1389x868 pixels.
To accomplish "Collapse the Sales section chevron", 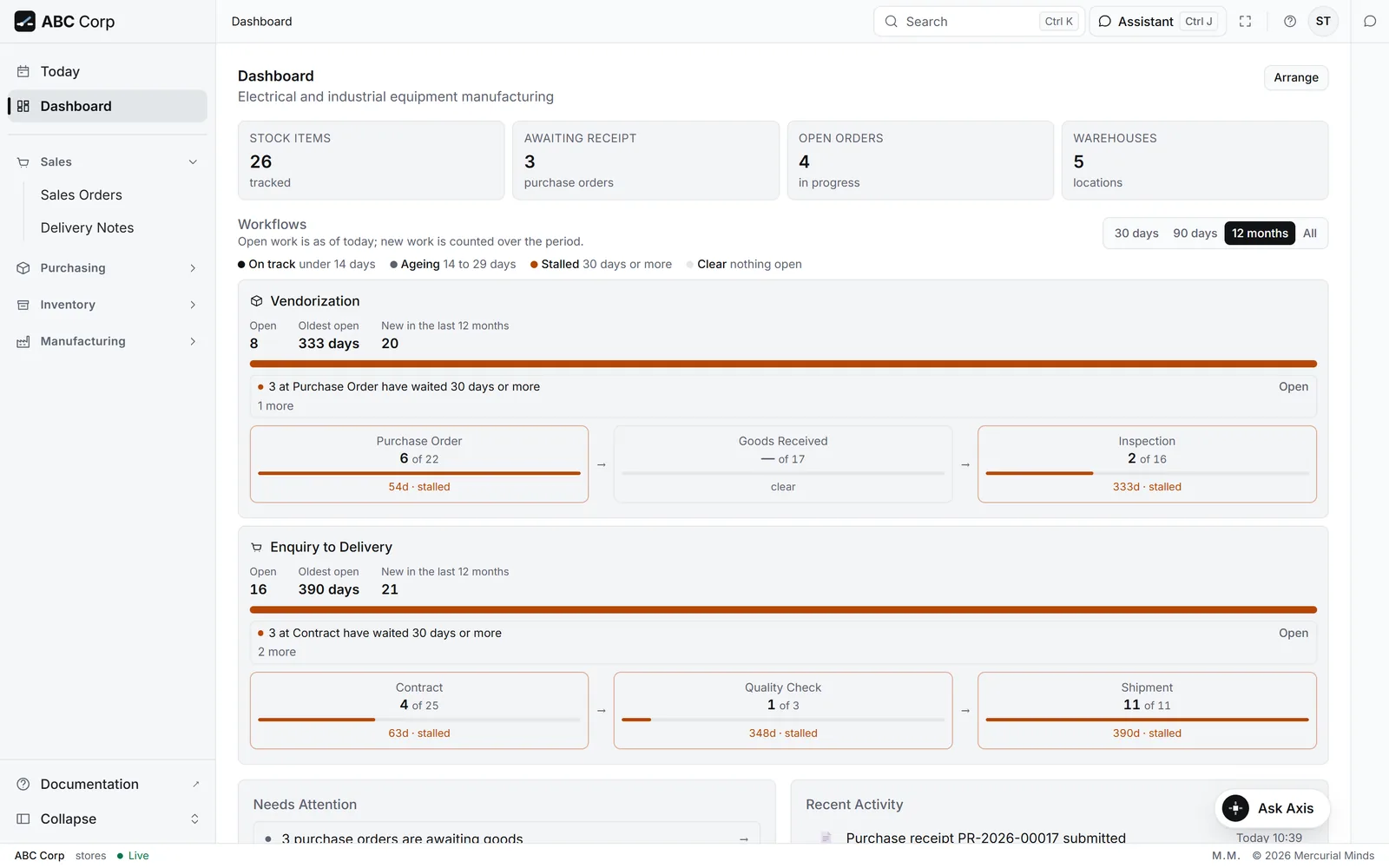I will (193, 162).
